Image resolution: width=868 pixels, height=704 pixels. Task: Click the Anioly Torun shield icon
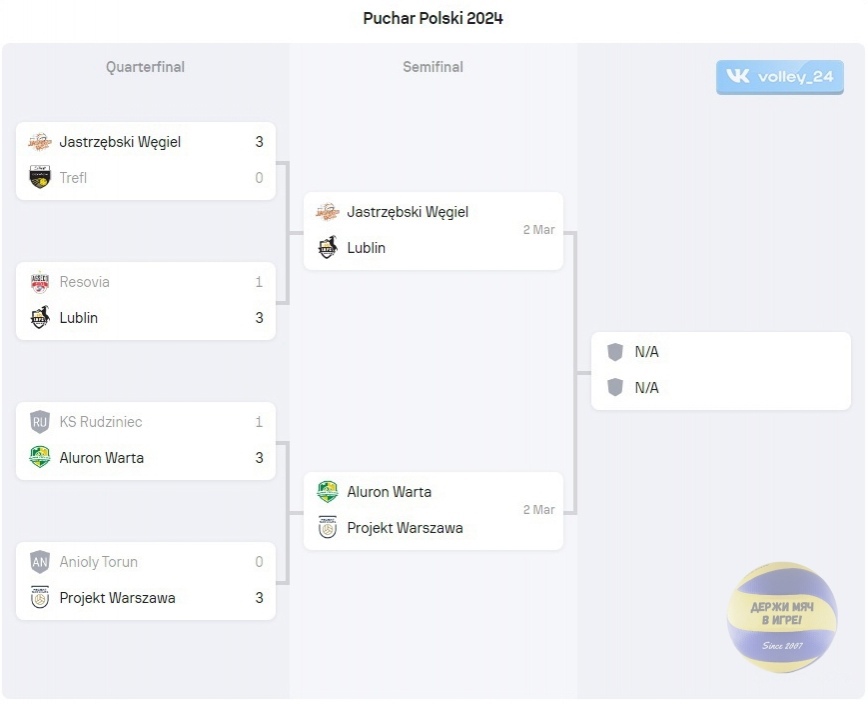(x=40, y=562)
